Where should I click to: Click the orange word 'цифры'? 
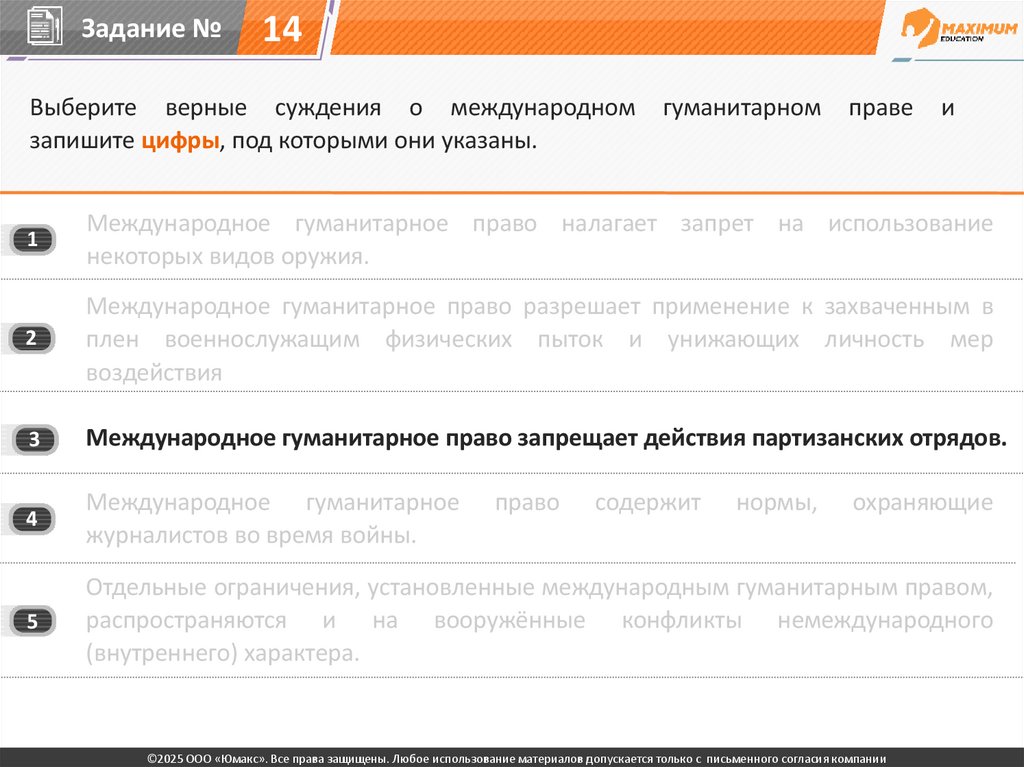click(x=180, y=140)
